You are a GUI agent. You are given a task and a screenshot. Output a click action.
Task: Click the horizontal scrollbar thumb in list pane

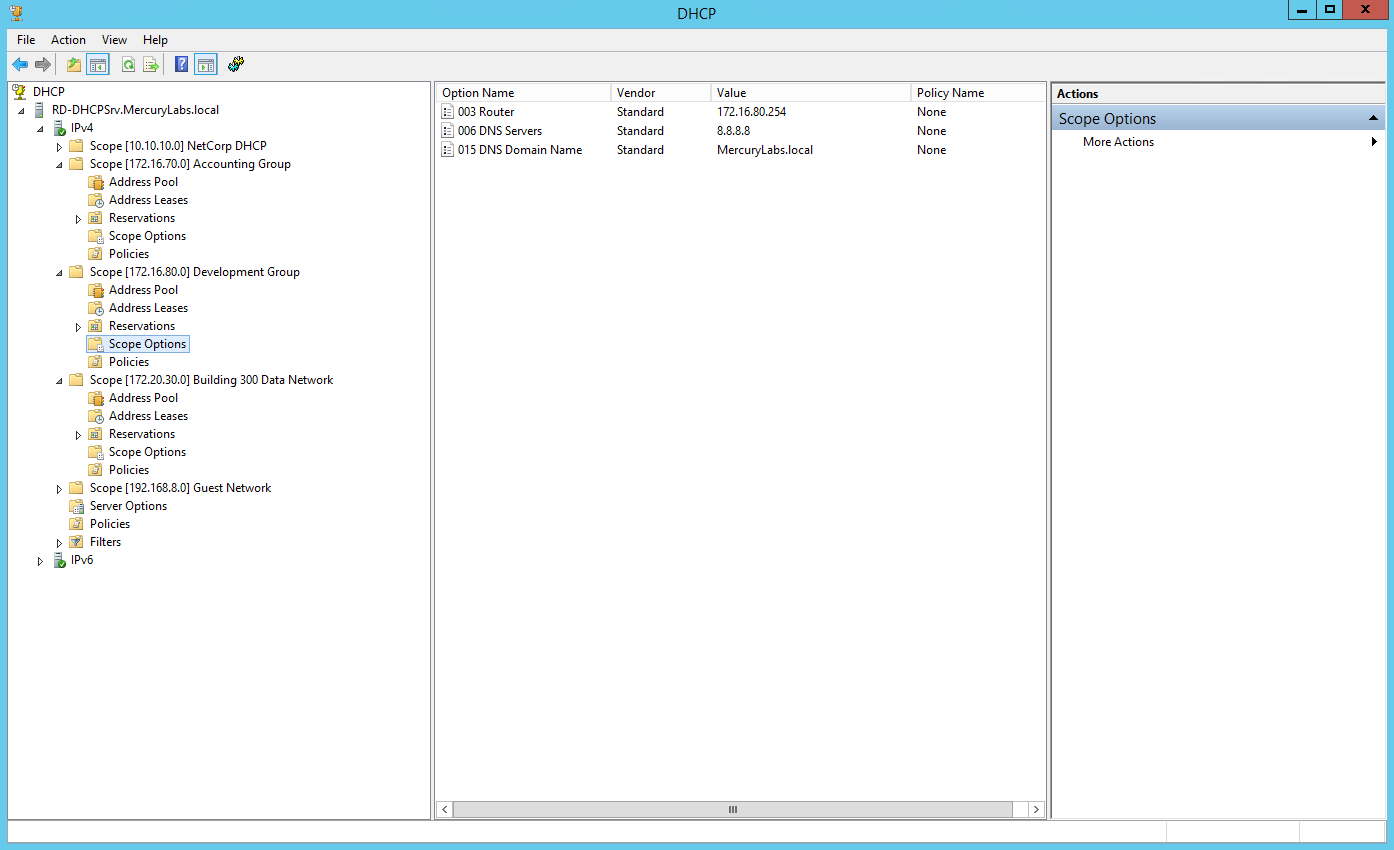point(733,809)
